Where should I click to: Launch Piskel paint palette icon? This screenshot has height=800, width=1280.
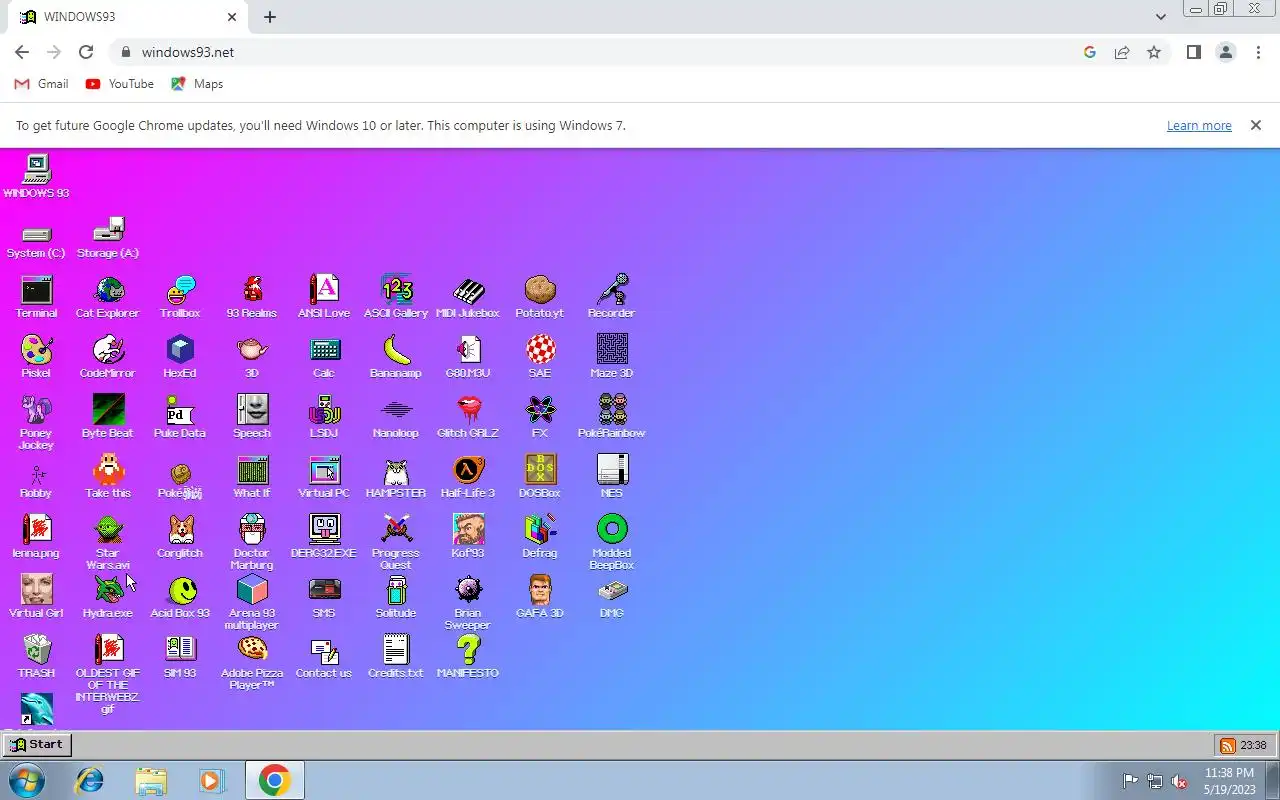tap(36, 357)
